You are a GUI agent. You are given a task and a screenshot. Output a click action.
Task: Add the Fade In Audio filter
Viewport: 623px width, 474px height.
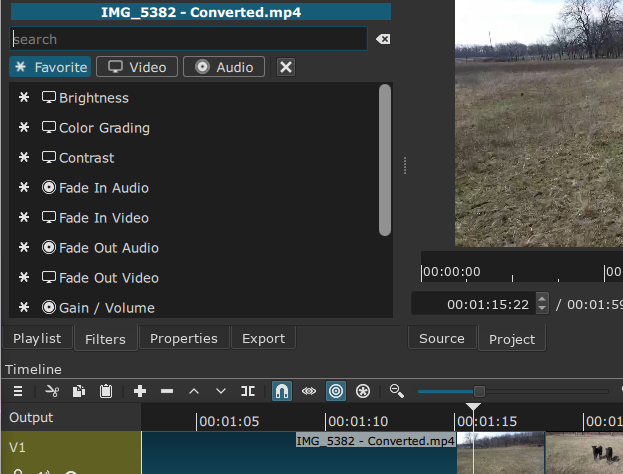tap(194, 188)
